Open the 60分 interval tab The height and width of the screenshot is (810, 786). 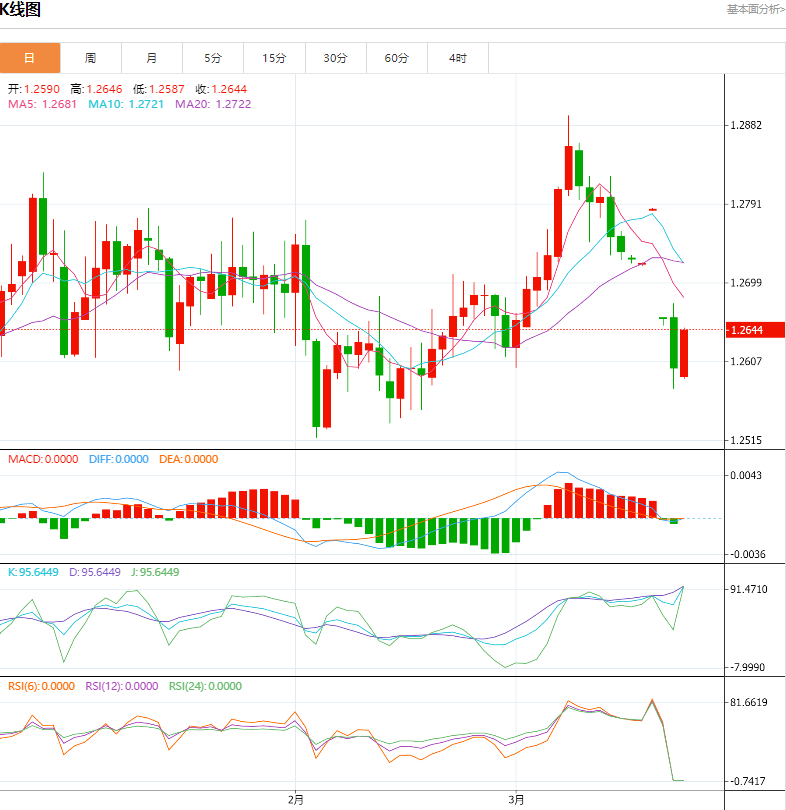coord(396,58)
